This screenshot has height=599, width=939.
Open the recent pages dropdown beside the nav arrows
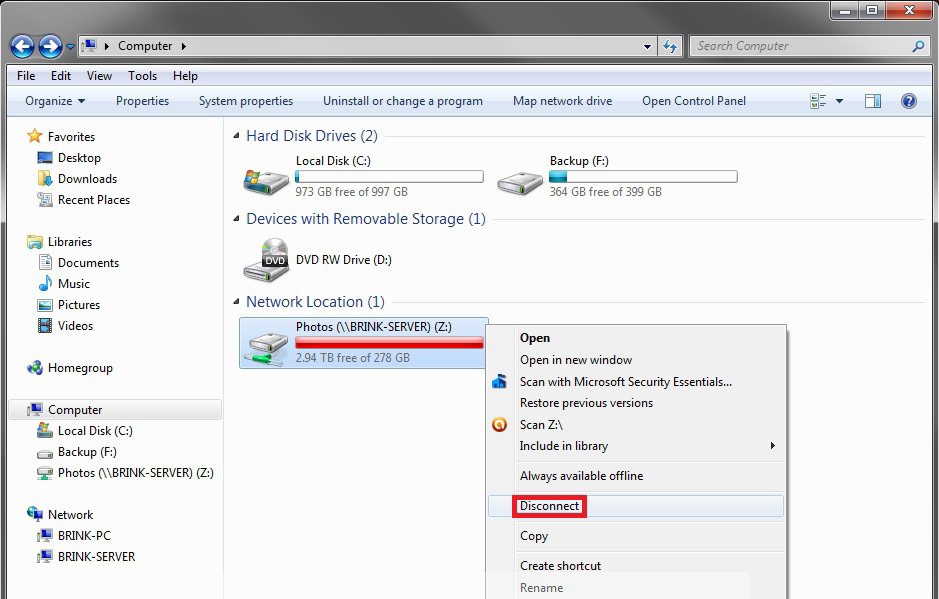tap(70, 47)
